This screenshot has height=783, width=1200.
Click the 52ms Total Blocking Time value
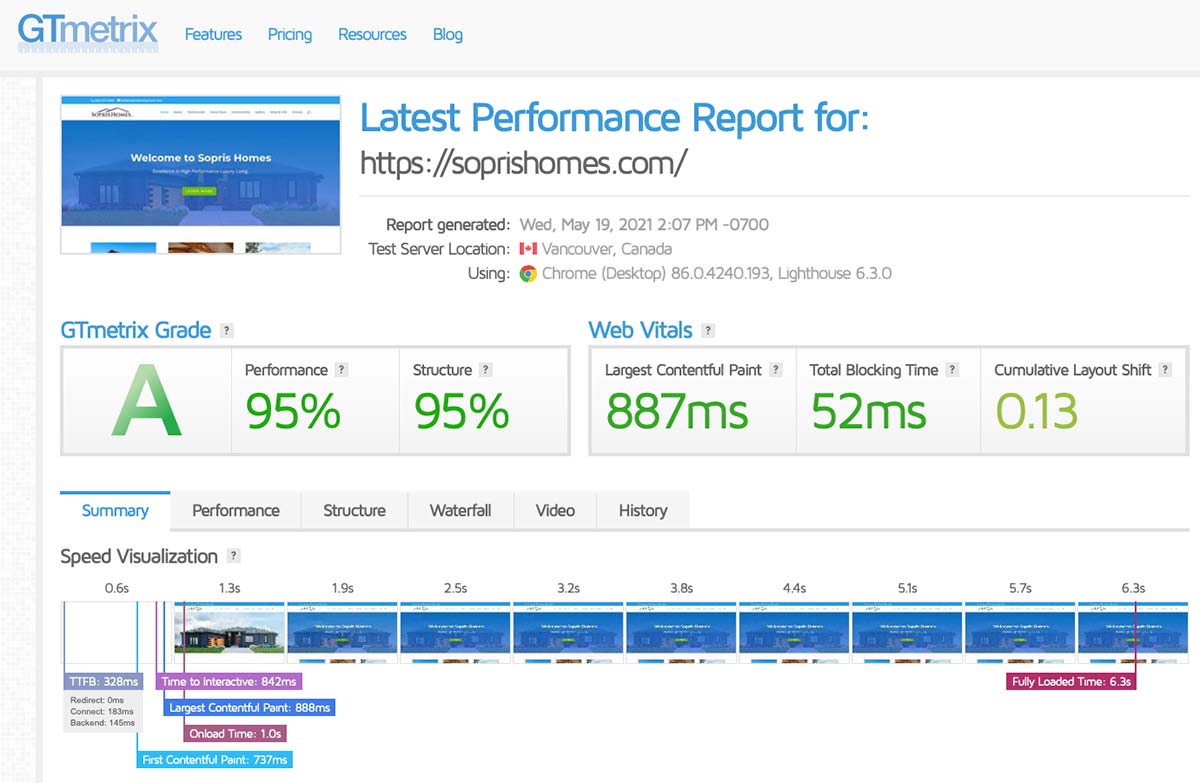coord(869,411)
